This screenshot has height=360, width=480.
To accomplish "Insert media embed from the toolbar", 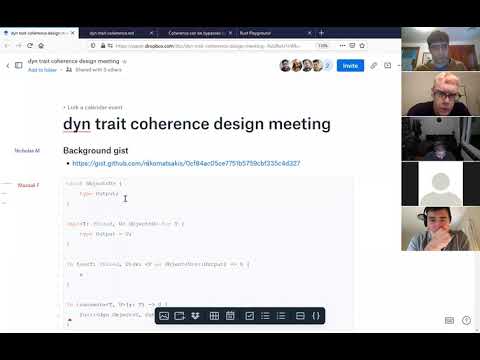I will (x=179, y=316).
